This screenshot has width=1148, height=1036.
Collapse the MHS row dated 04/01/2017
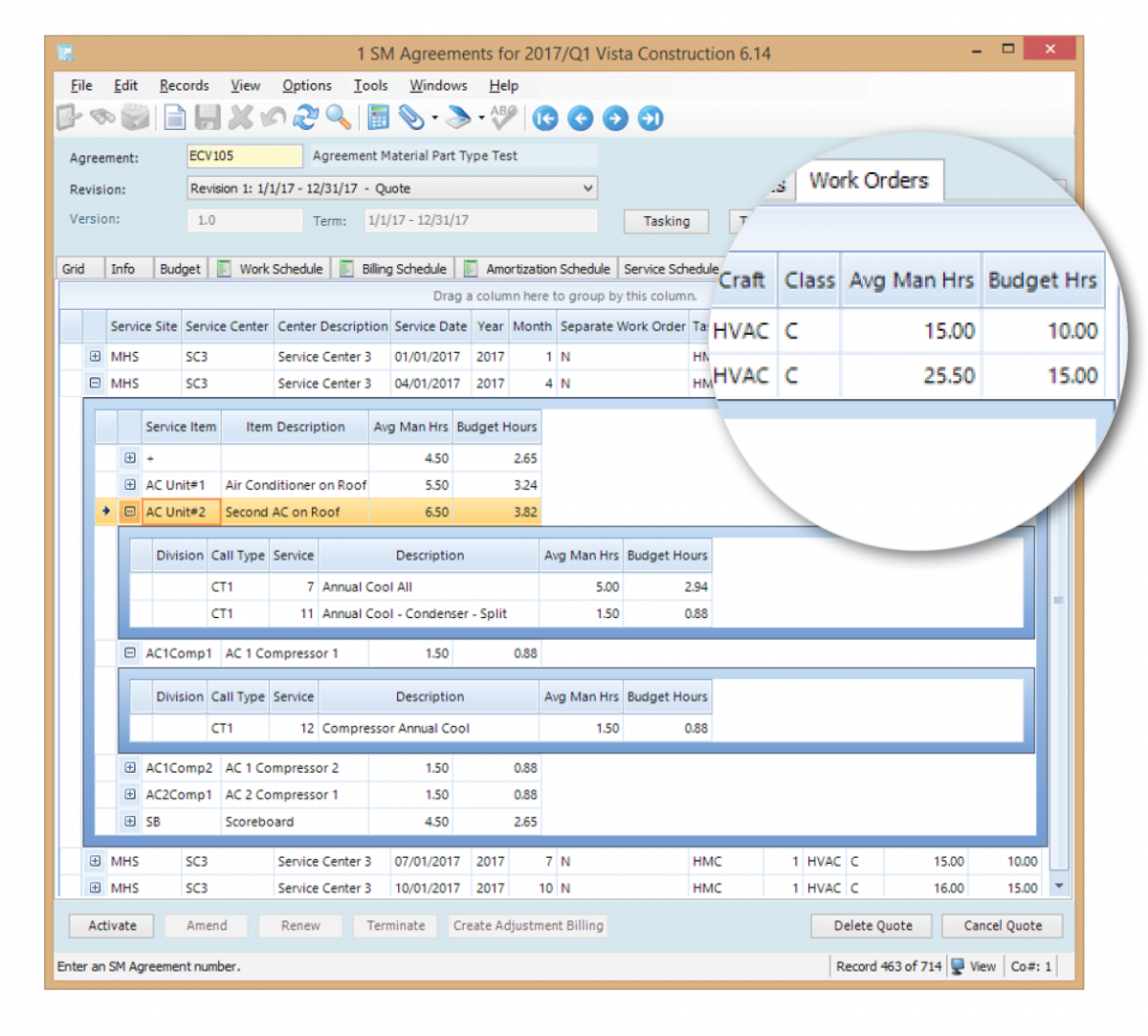(x=95, y=383)
